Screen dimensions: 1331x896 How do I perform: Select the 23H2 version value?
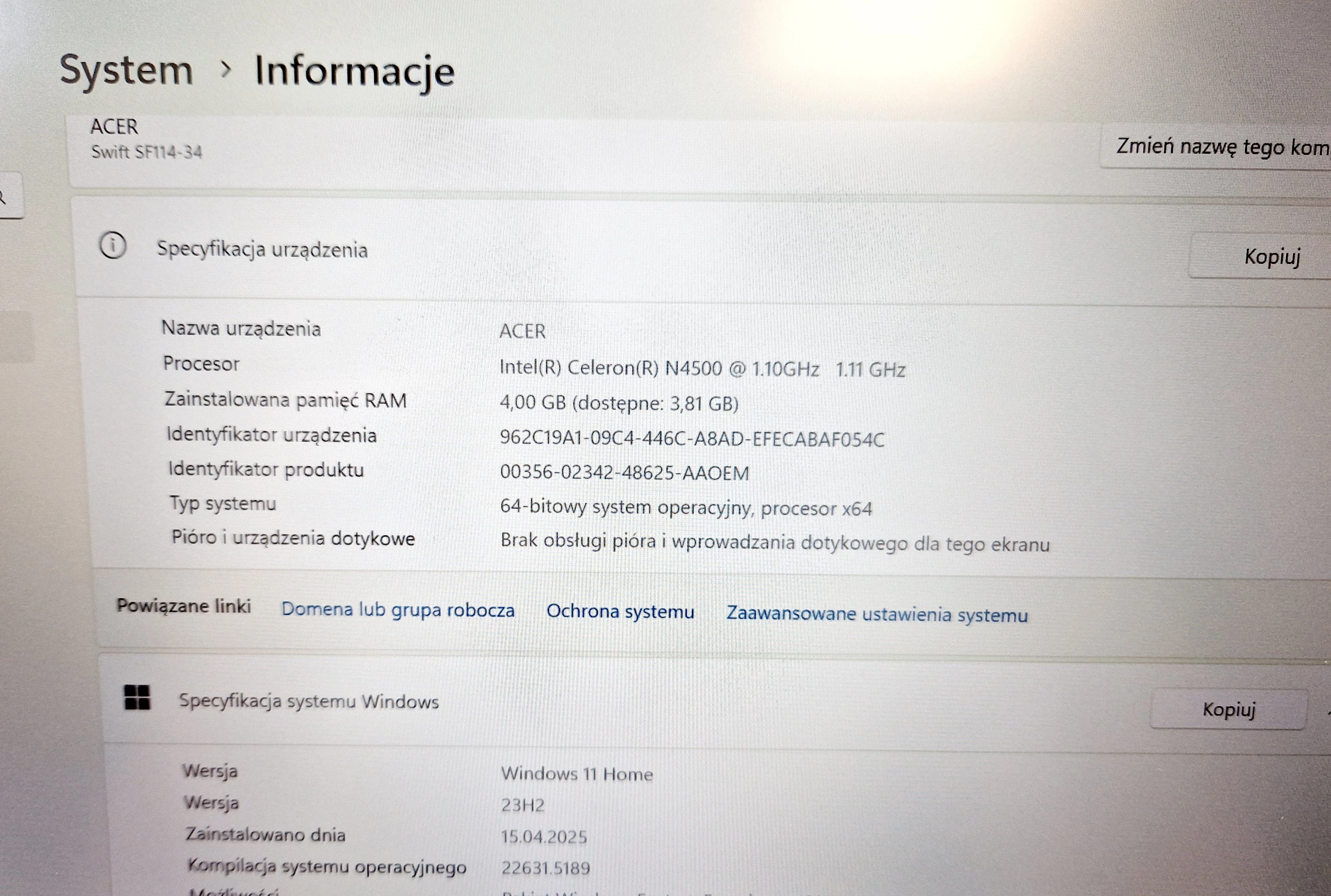pos(523,806)
